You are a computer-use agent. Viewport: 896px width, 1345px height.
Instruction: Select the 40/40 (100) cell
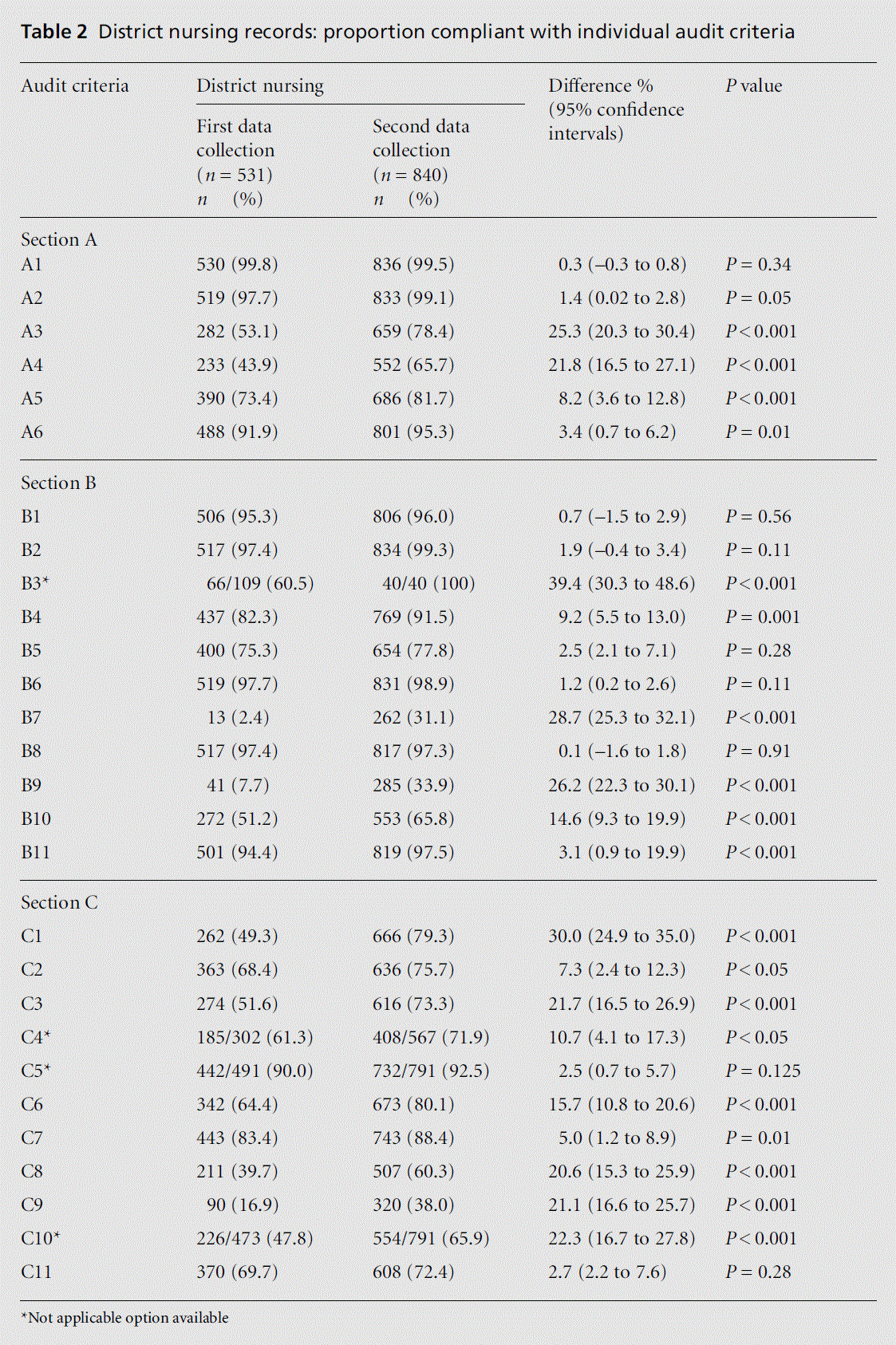pyautogui.click(x=428, y=584)
